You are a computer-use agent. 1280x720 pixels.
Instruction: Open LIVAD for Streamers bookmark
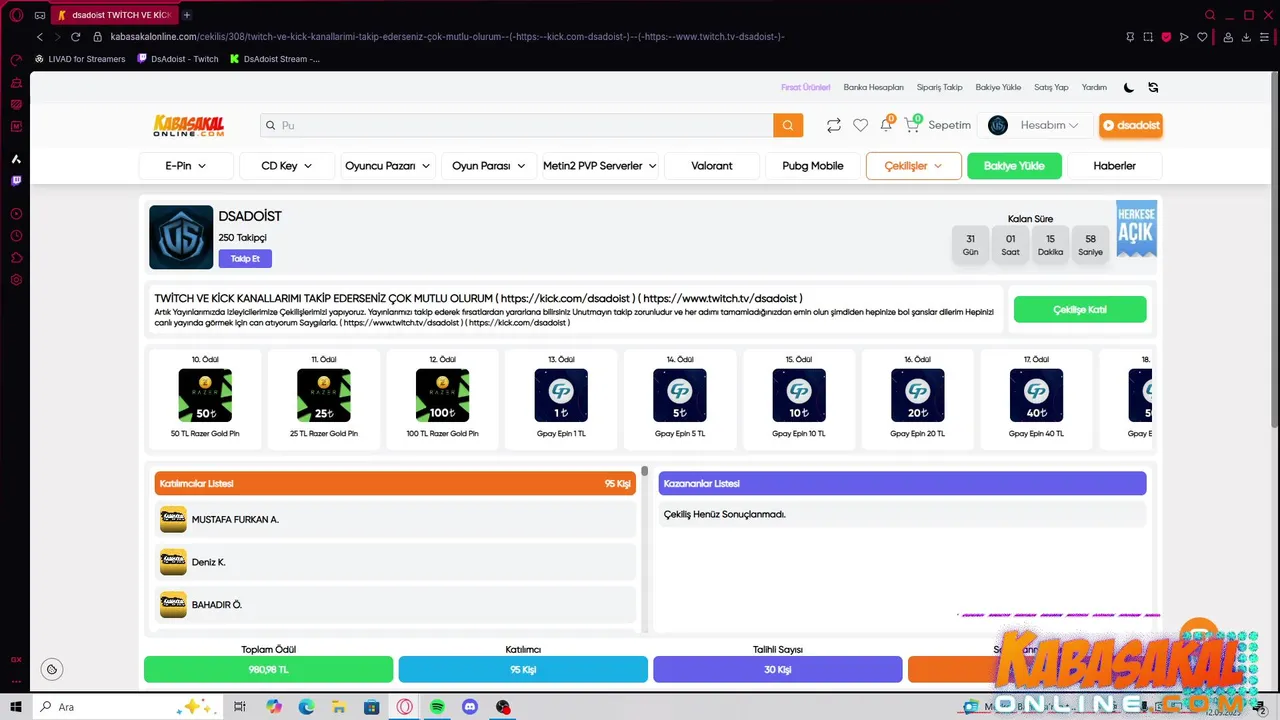(x=80, y=59)
